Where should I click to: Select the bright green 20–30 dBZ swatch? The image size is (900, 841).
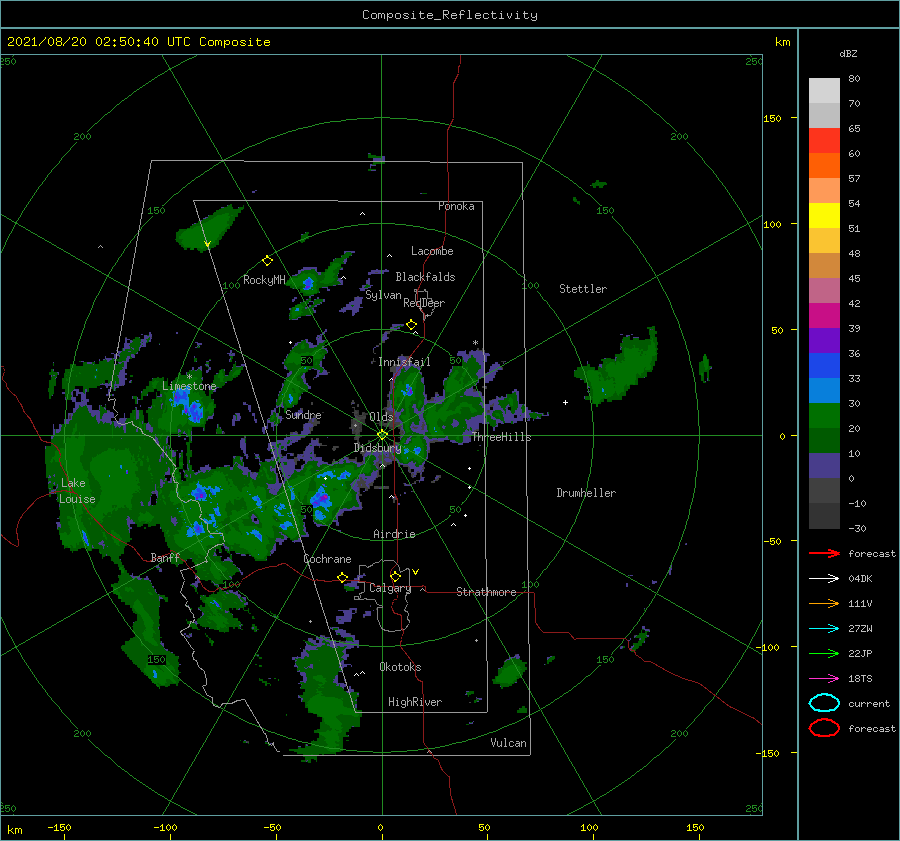click(824, 415)
